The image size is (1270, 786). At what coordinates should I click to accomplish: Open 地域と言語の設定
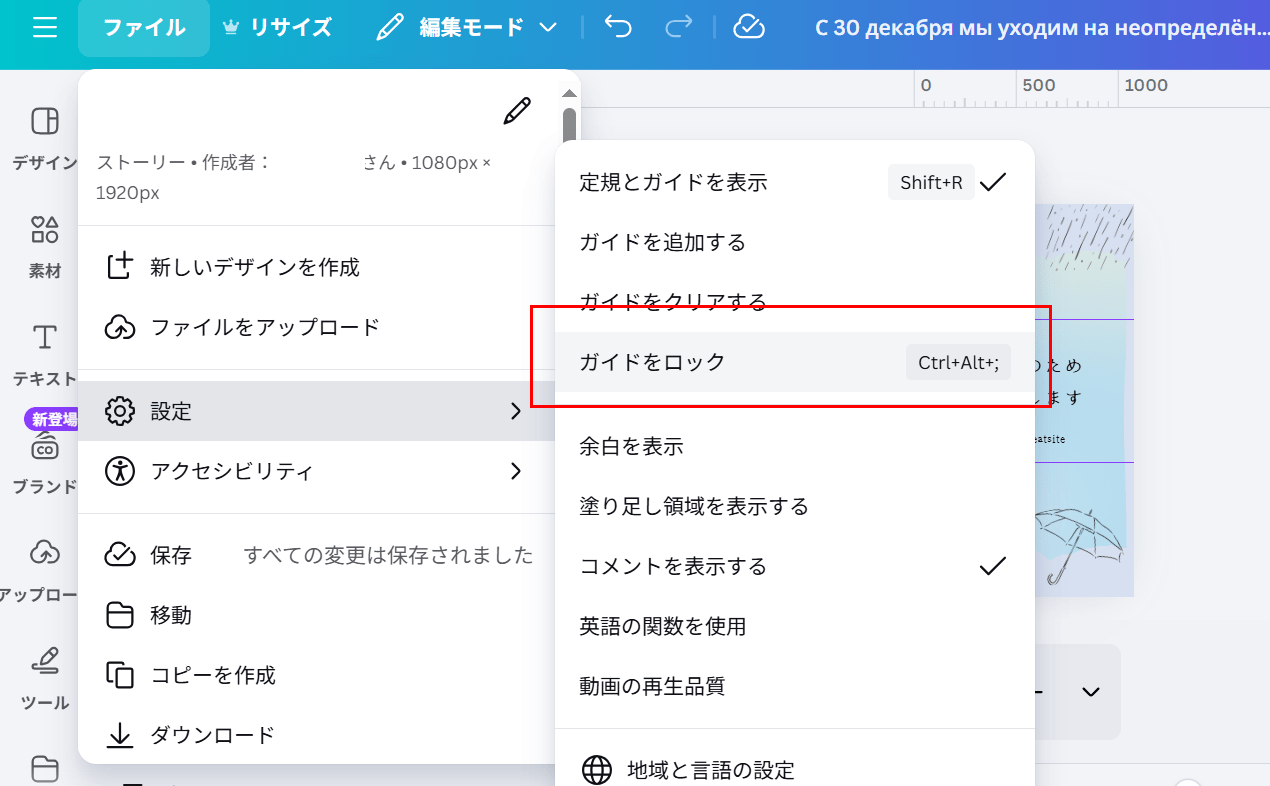795,768
